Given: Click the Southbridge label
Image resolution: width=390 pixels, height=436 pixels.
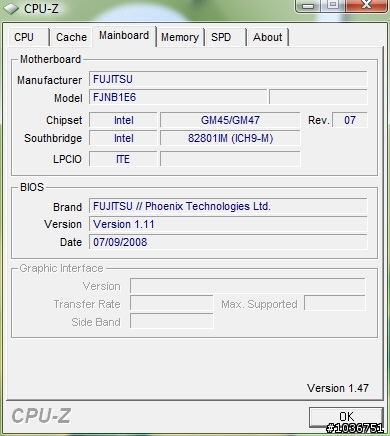Looking at the screenshot, I should 53,138.
